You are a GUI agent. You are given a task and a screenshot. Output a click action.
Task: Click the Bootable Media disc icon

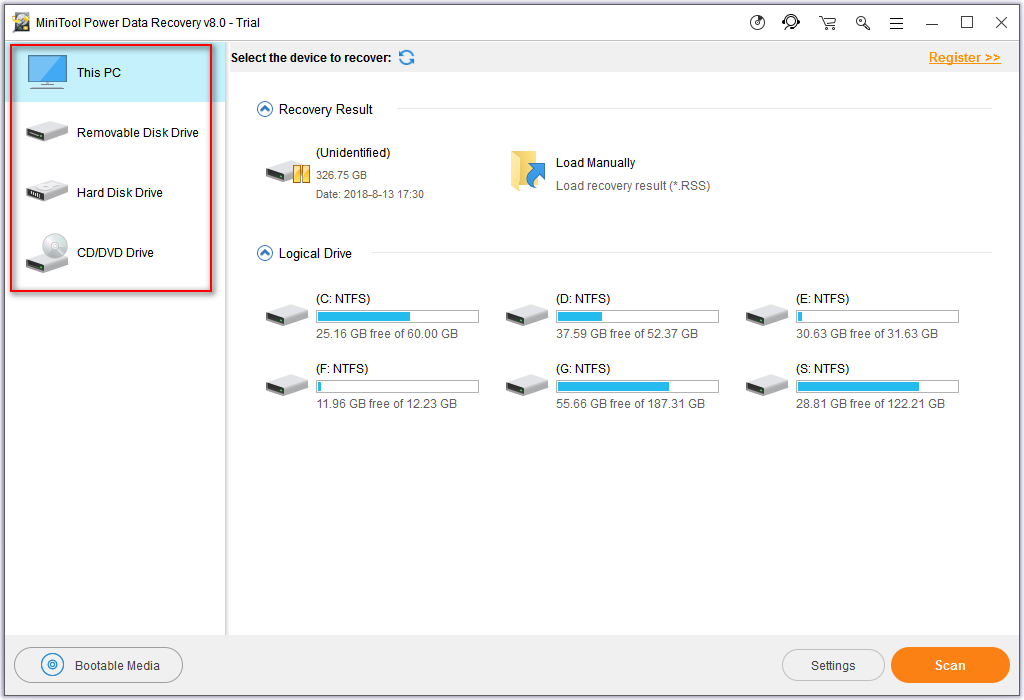(53, 665)
